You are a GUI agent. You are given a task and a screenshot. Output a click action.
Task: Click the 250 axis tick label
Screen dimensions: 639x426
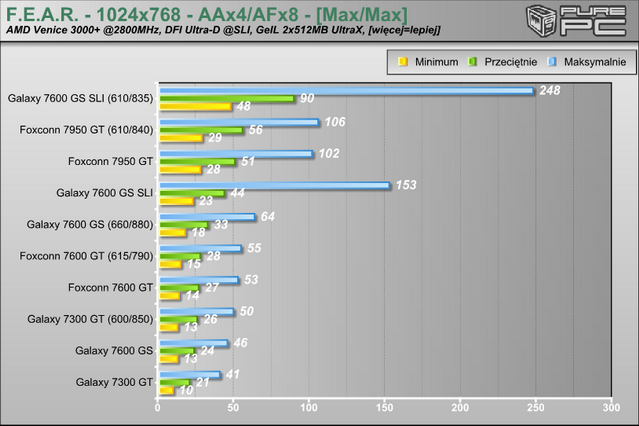pyautogui.click(x=535, y=408)
